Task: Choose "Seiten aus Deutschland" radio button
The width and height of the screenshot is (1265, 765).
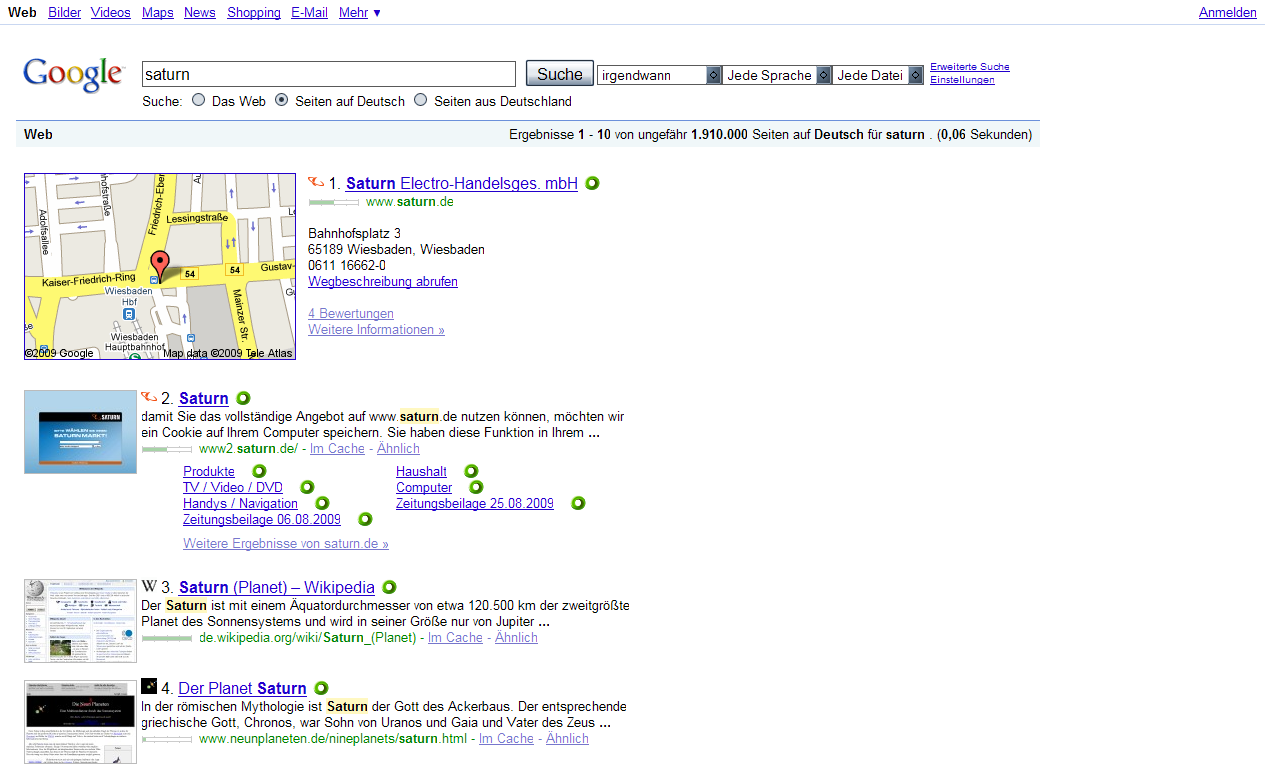Action: 421,100
